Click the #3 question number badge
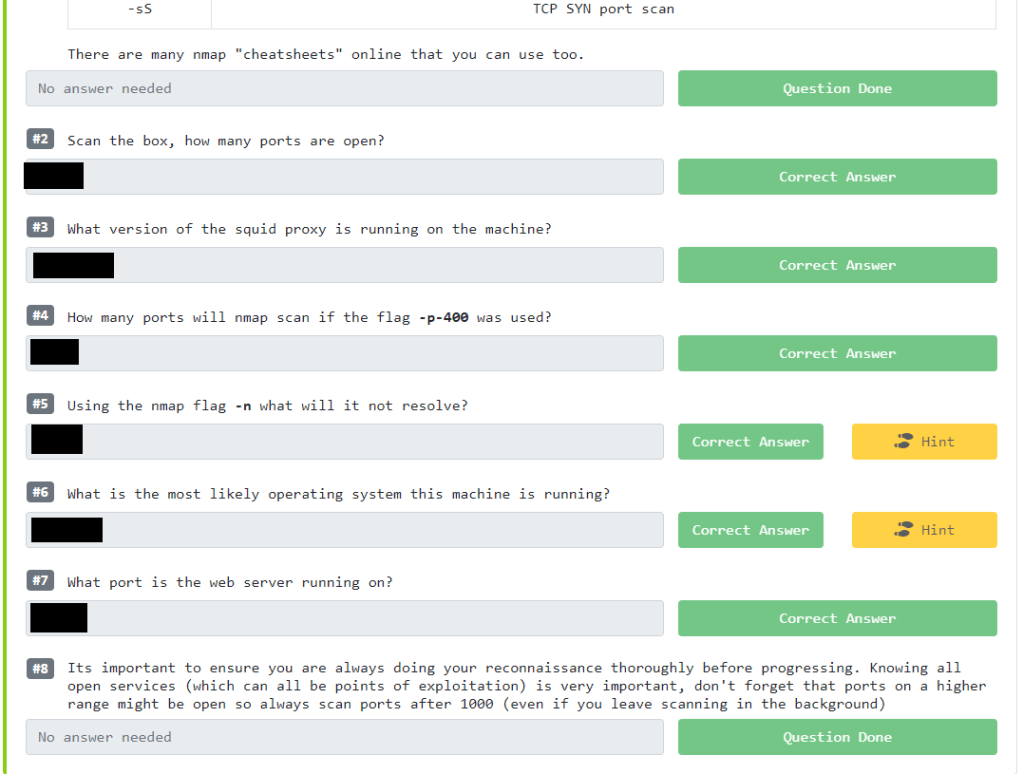The height and width of the screenshot is (774, 1023). [x=40, y=228]
